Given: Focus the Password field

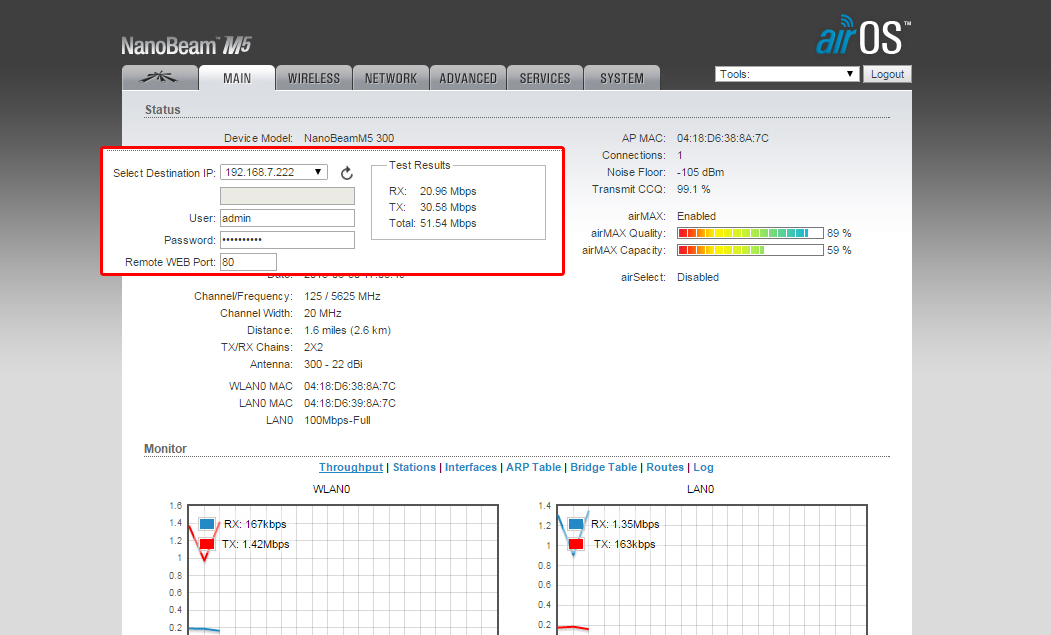Looking at the screenshot, I should (288, 240).
